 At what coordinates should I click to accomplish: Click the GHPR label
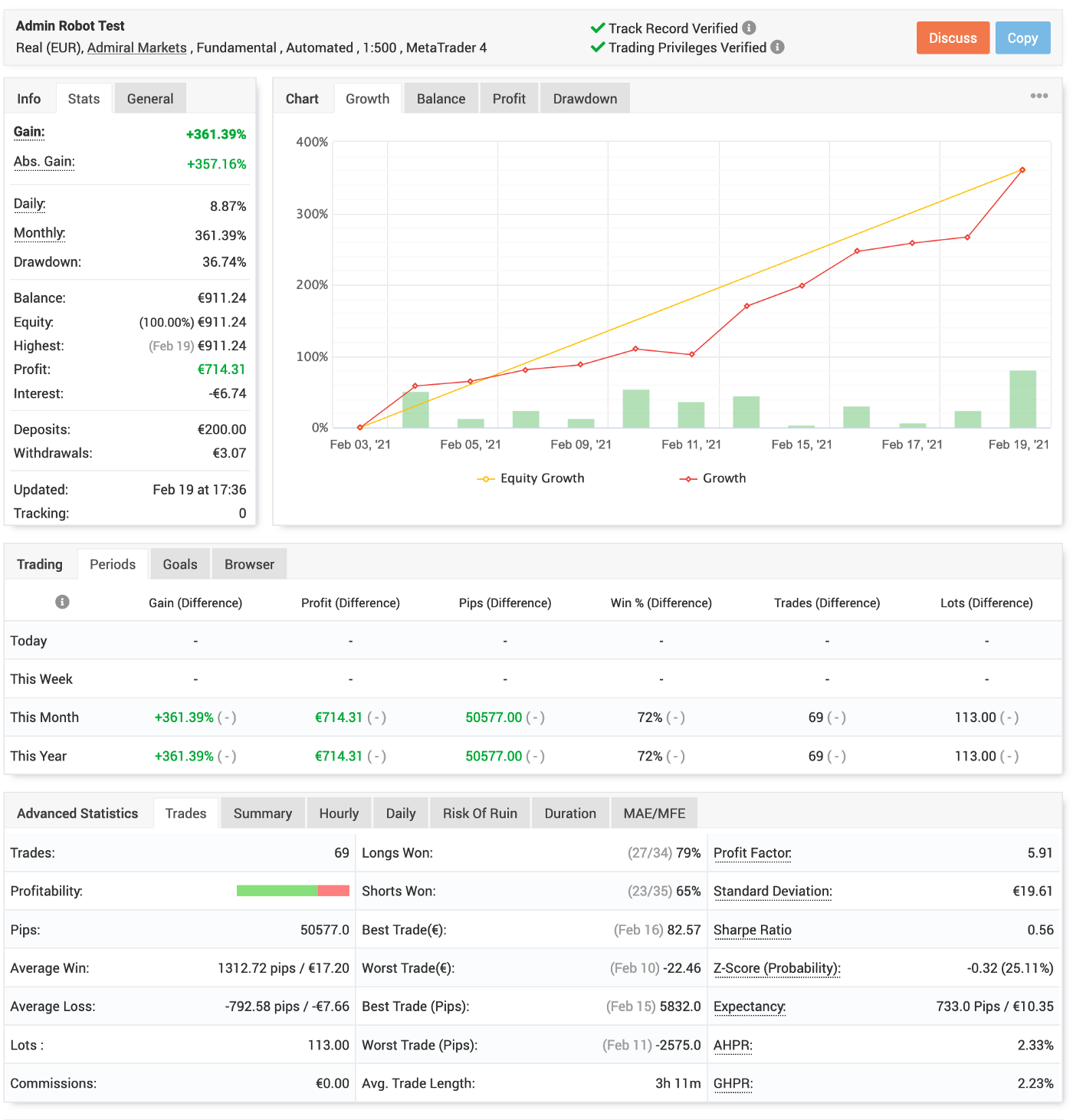(x=733, y=1084)
